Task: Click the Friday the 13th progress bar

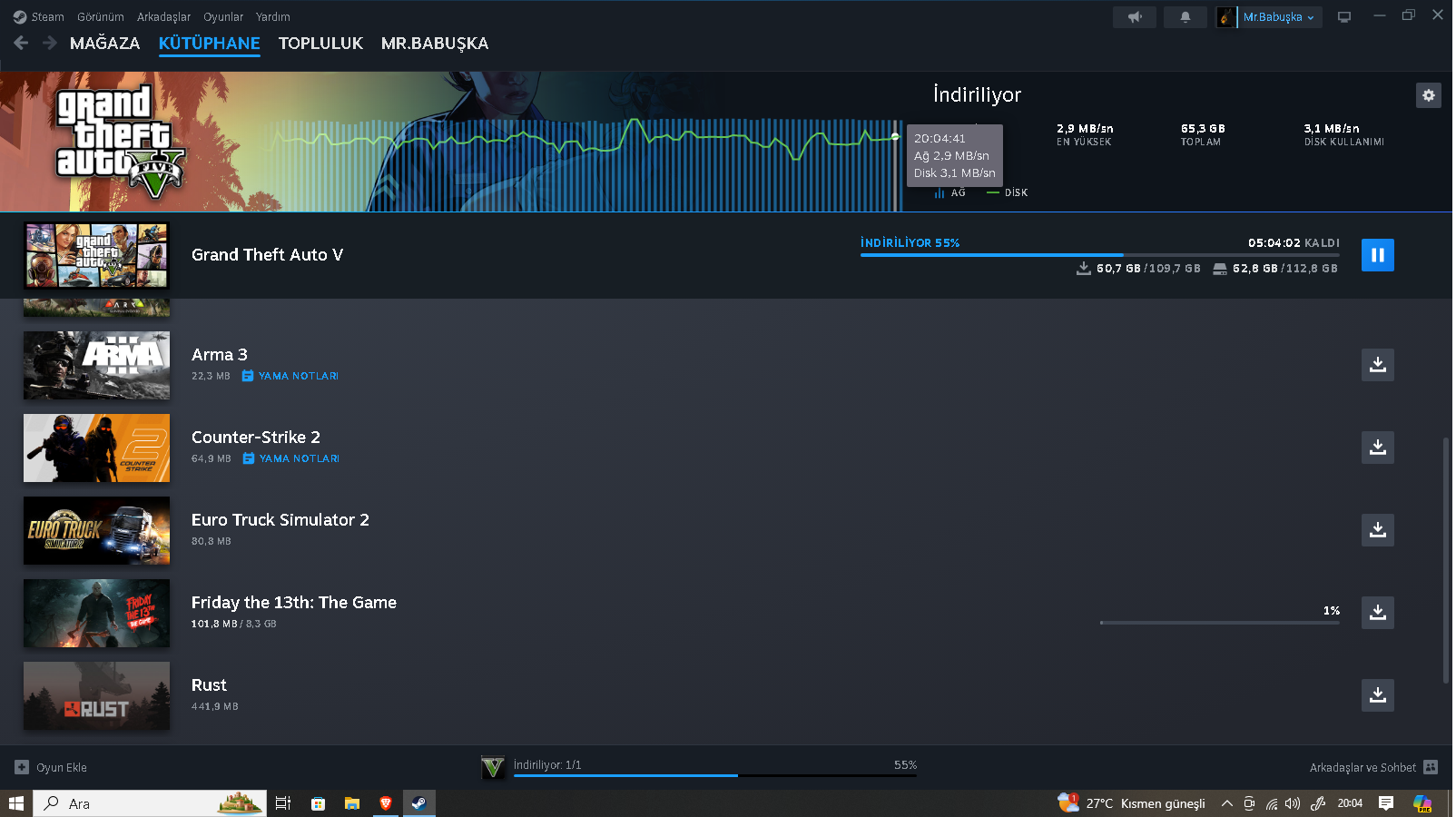Action: pos(1220,623)
